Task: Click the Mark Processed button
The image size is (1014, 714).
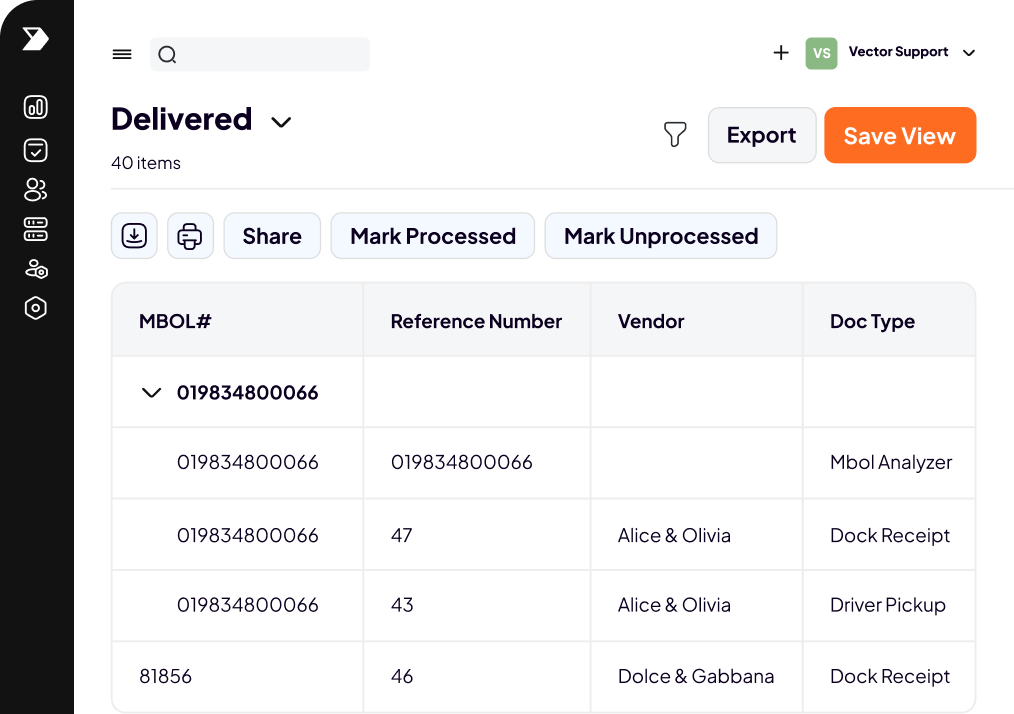Action: [x=432, y=236]
